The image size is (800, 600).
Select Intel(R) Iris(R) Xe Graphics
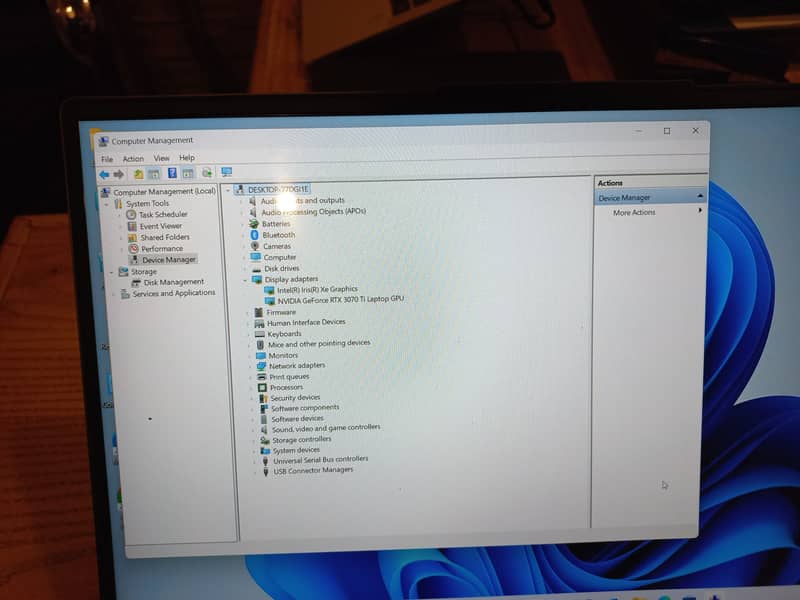point(317,289)
